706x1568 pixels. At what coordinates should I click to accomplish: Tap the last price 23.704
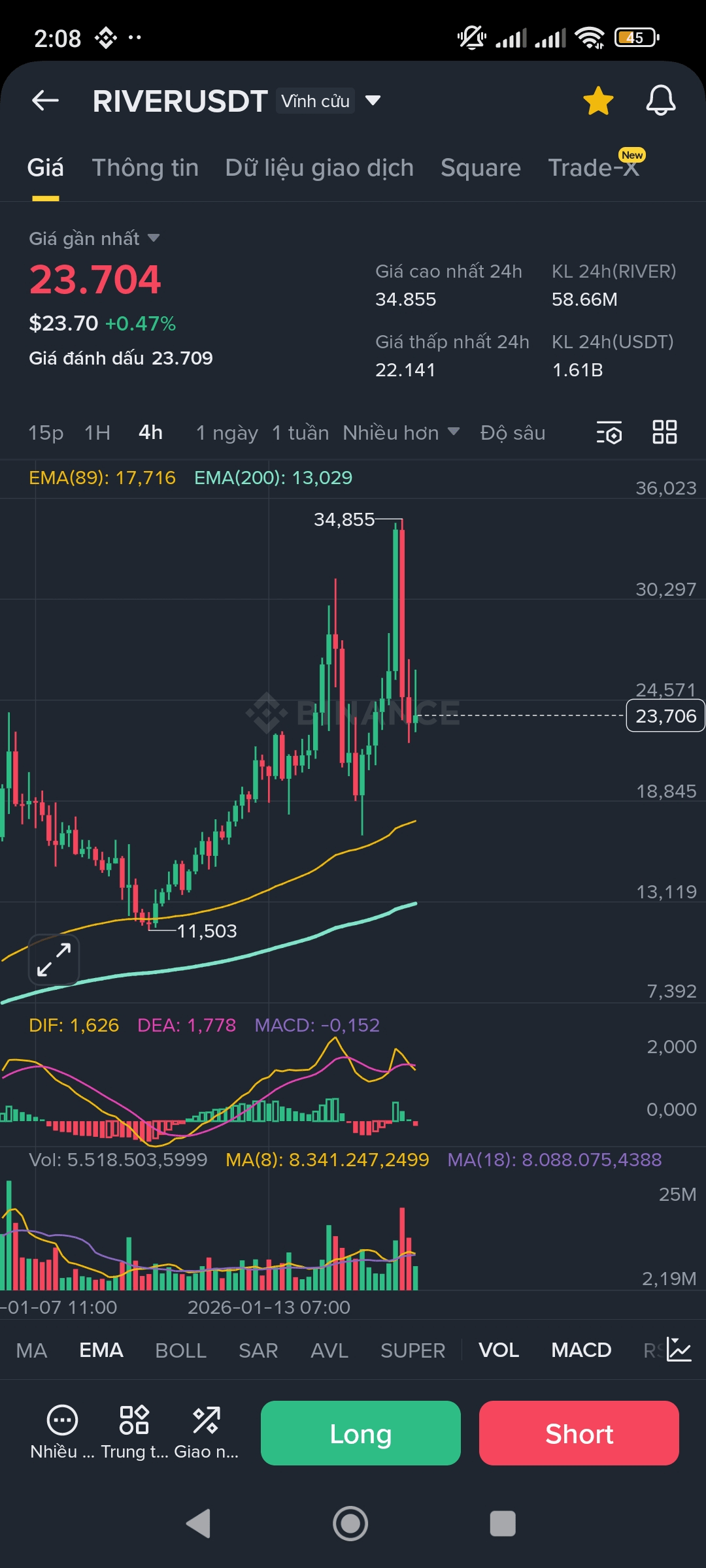click(95, 280)
